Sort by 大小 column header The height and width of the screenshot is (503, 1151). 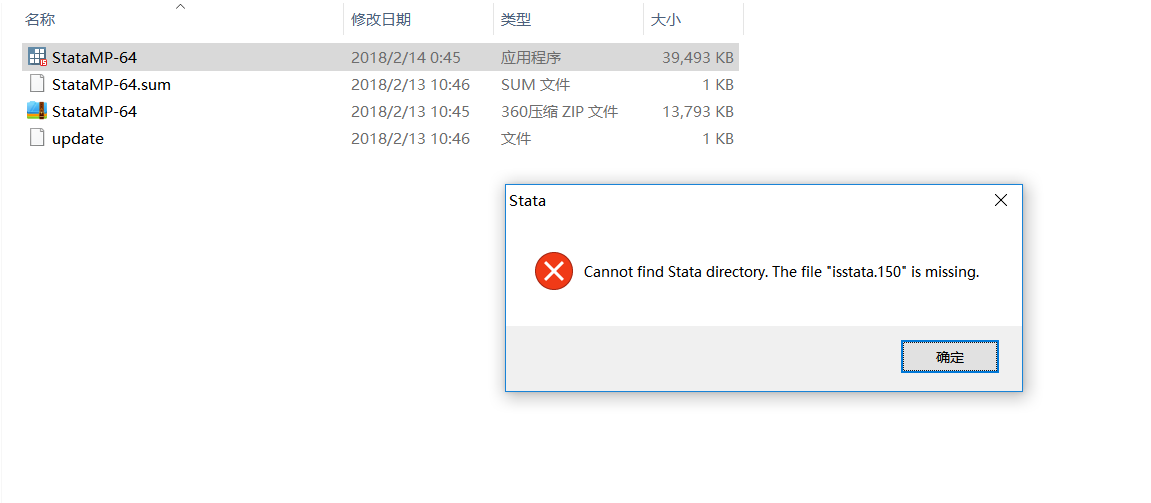[666, 19]
